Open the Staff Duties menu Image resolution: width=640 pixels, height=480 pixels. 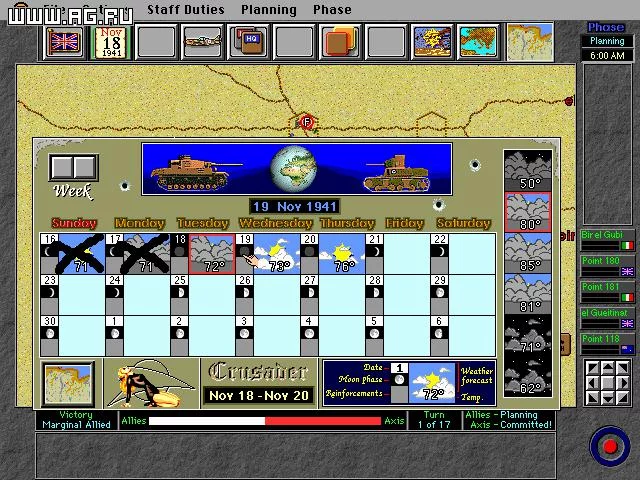click(x=186, y=10)
